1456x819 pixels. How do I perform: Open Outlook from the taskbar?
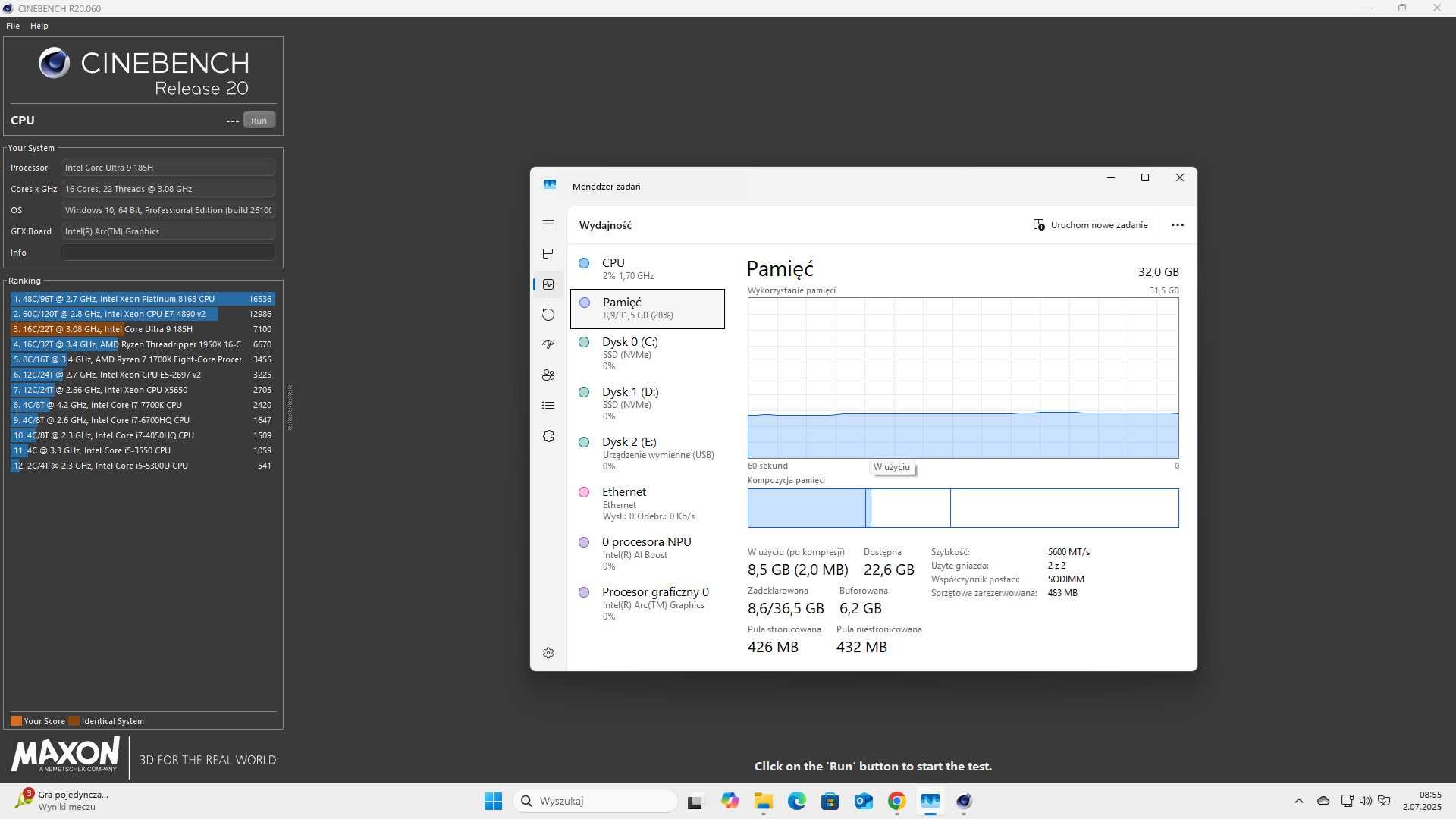tap(863, 801)
